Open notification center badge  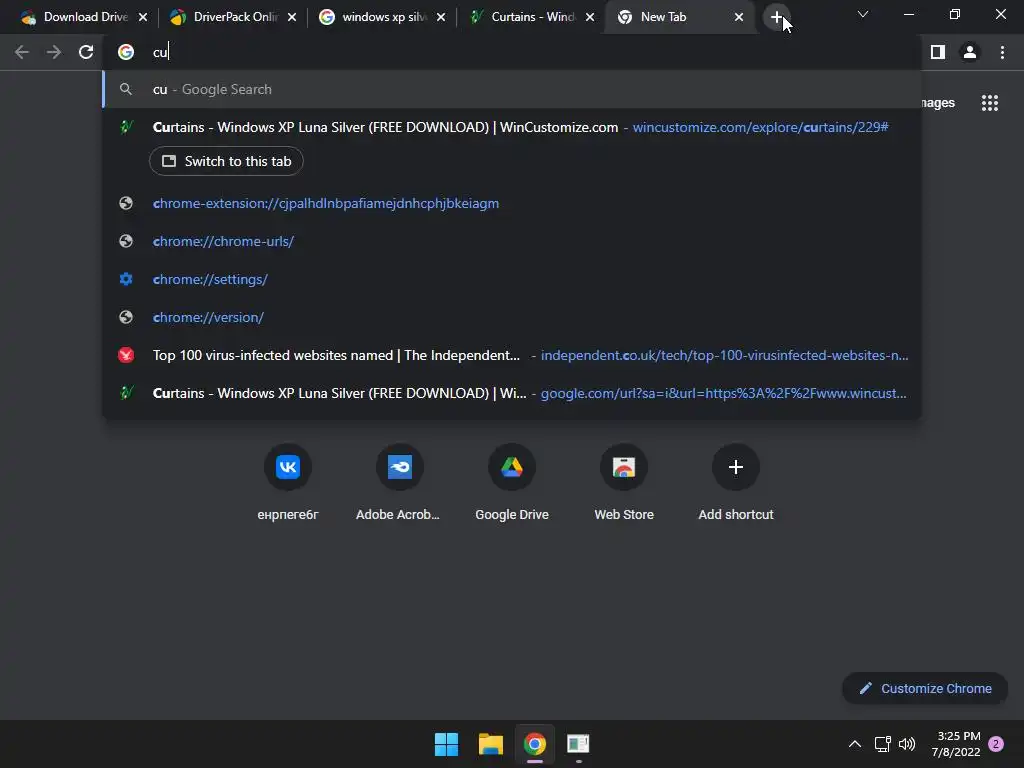[996, 744]
